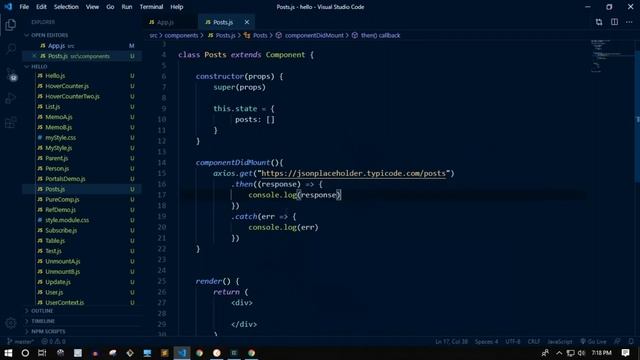Viewport: 640px width, 360px height.
Task: Open Manage gear at activity bar bottom
Action: click(x=11, y=323)
